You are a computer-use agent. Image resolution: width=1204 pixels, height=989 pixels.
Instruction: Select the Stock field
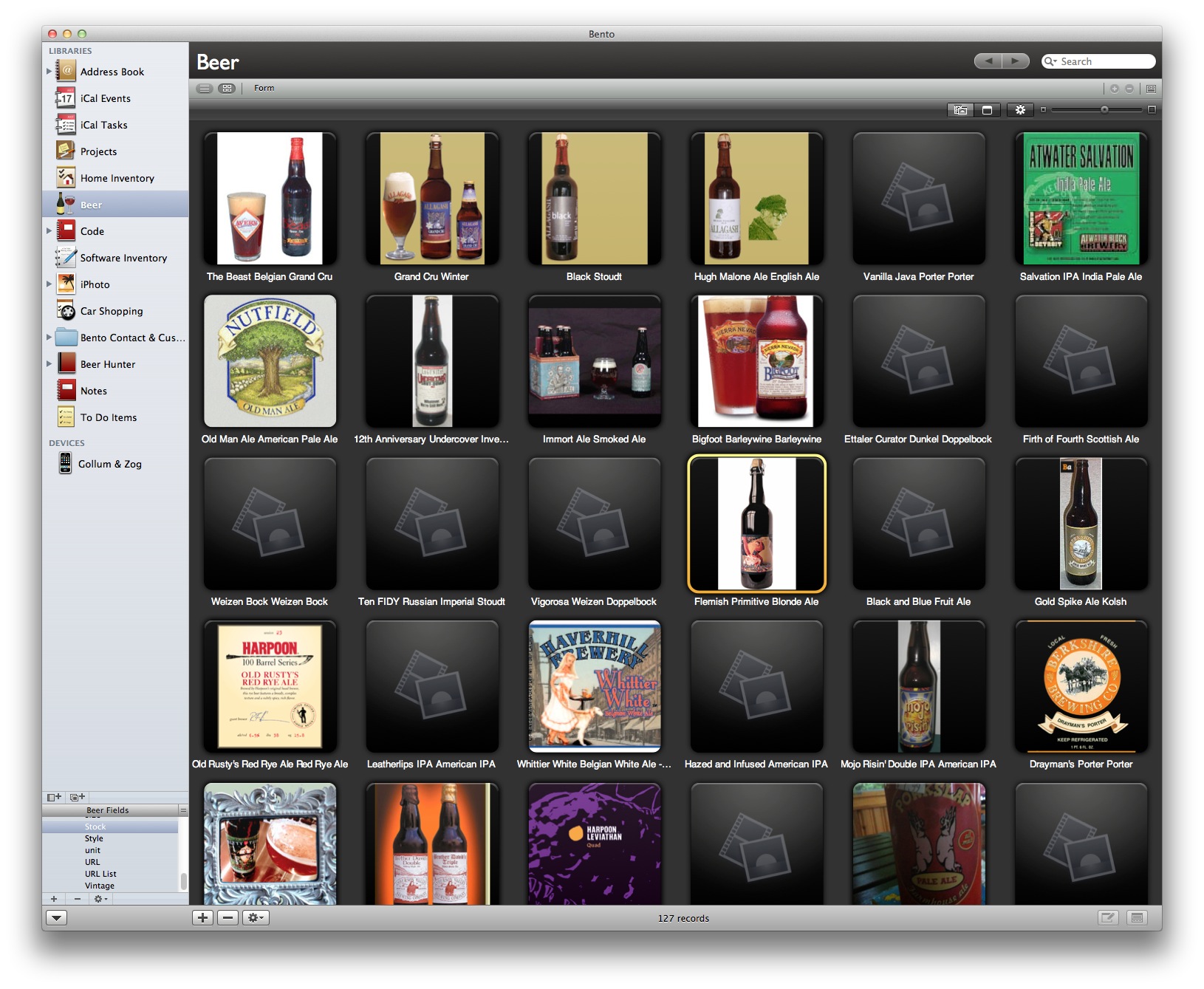tap(110, 827)
